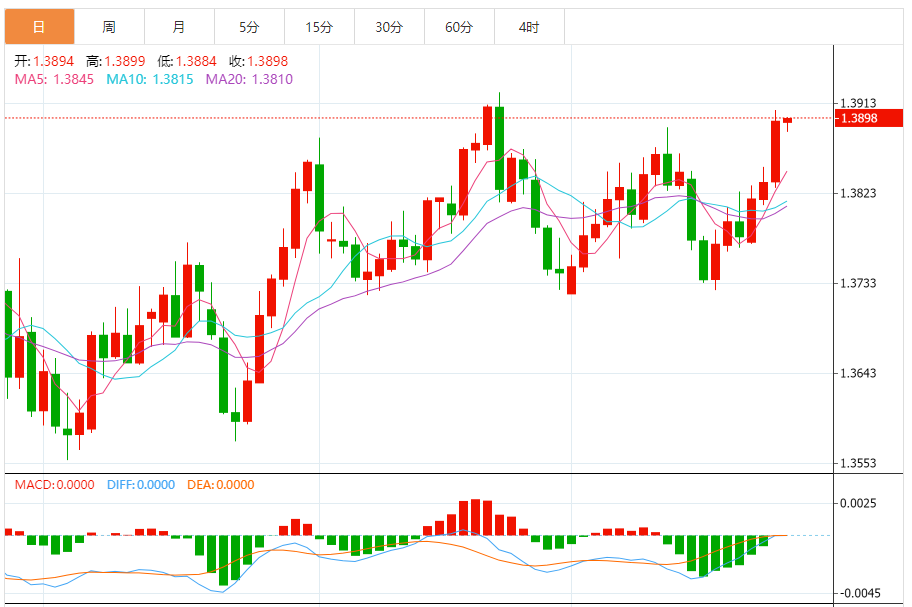Click the 1.3553 price axis label
This screenshot has width=912, height=607.
[x=859, y=463]
